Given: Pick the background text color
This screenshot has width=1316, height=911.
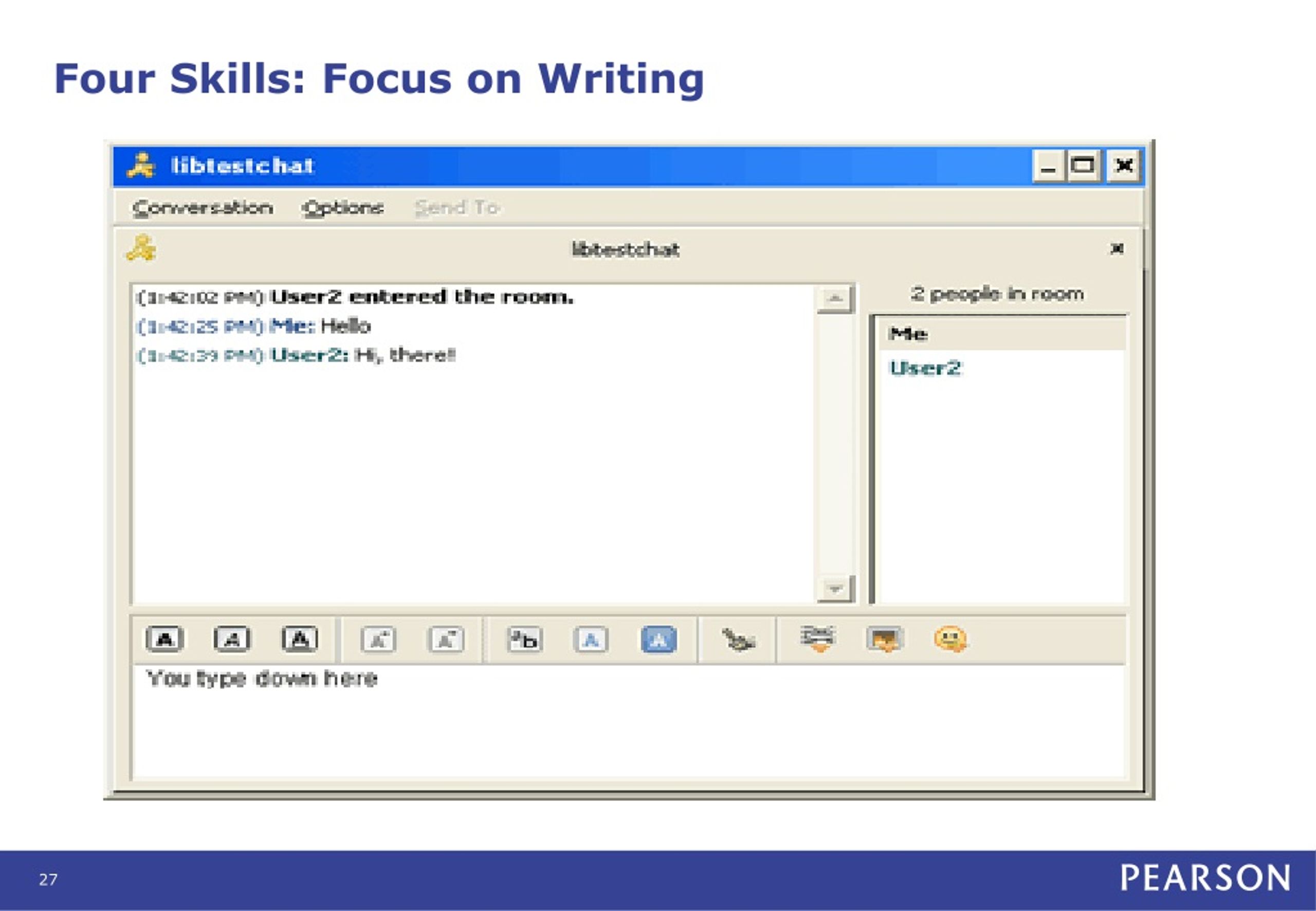Looking at the screenshot, I should [x=659, y=640].
